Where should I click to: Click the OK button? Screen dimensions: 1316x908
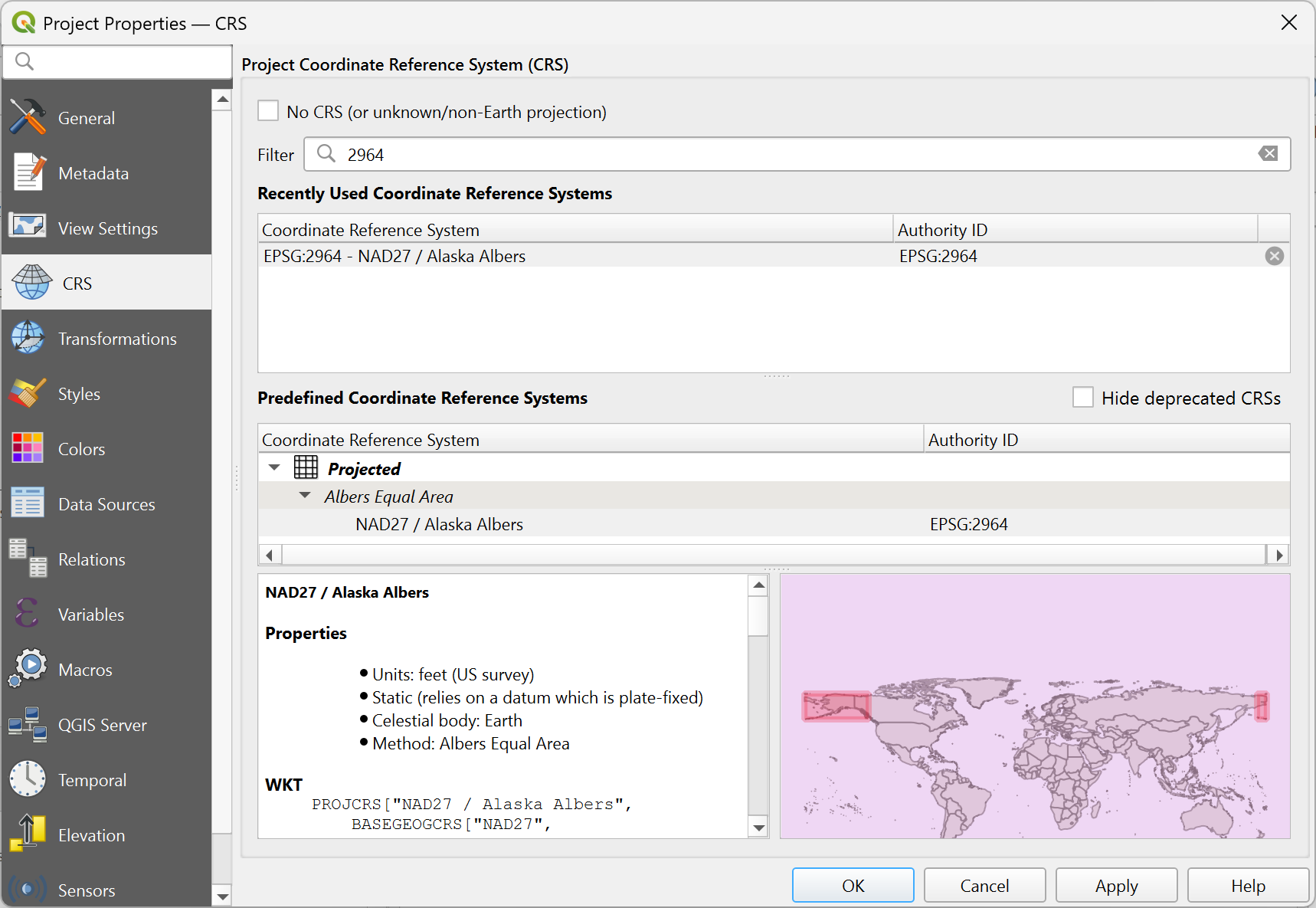point(853,886)
